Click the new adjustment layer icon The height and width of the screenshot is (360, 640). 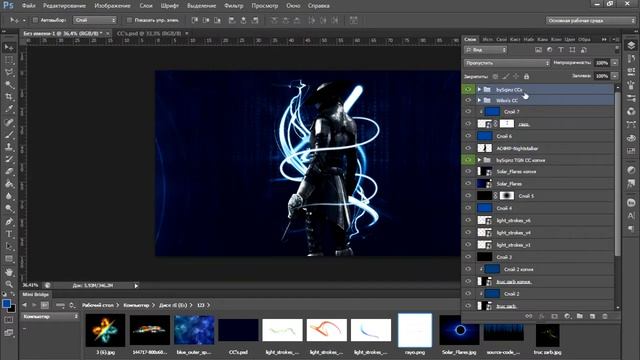coord(567,316)
